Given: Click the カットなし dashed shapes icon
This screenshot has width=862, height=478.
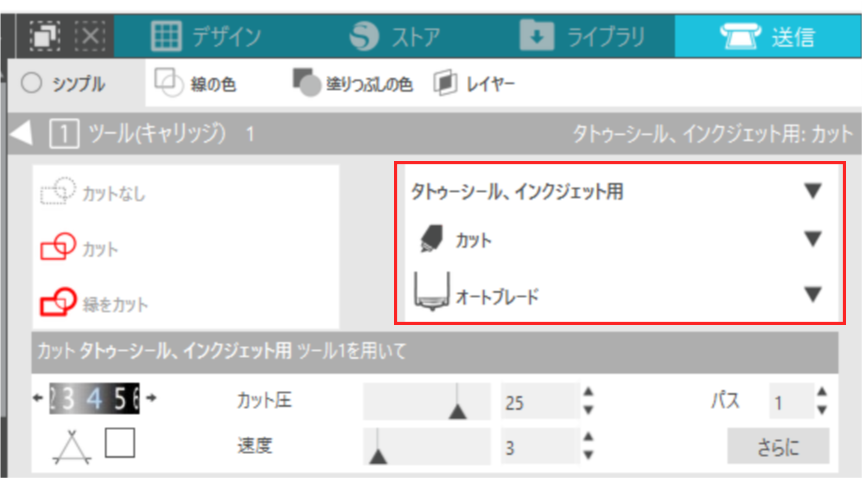Looking at the screenshot, I should (x=58, y=191).
